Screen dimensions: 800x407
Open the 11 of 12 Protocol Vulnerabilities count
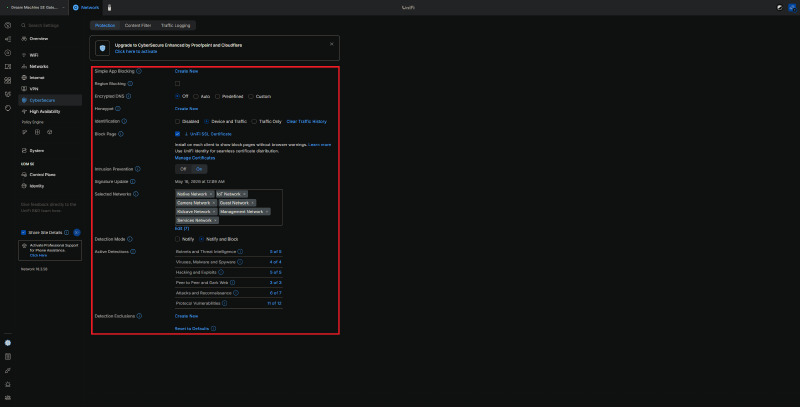click(274, 303)
